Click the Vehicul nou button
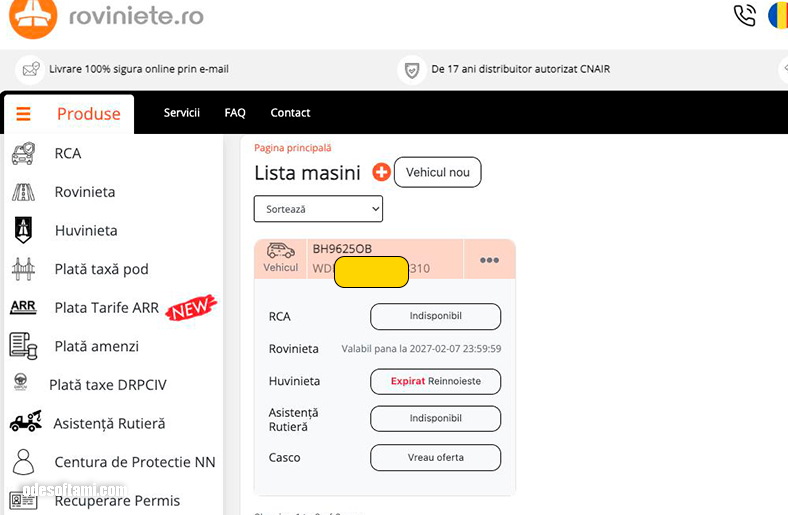This screenshot has width=788, height=515. coord(437,172)
